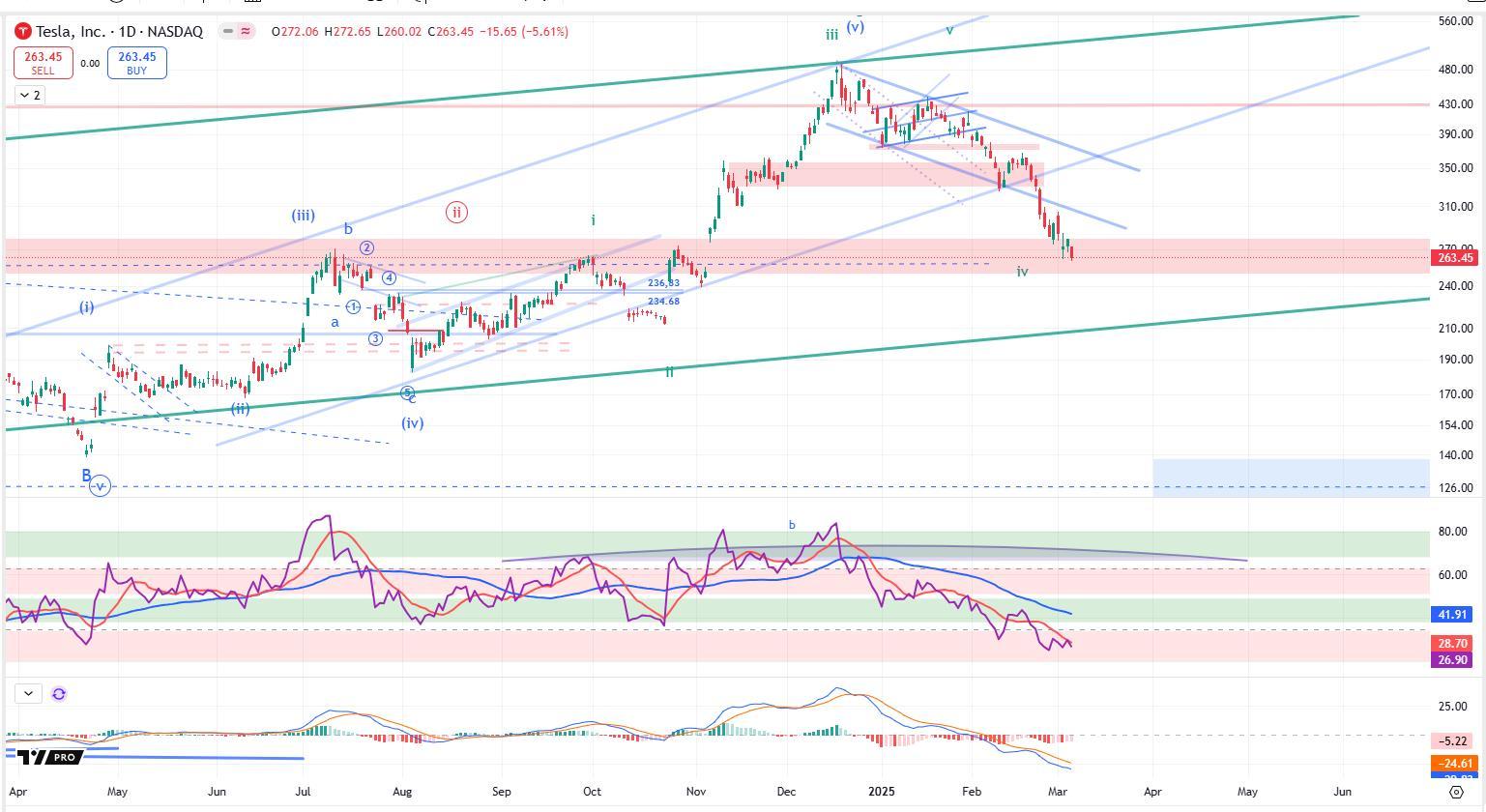Image resolution: width=1486 pixels, height=812 pixels.
Task: Toggle the market status pill icon
Action: 236,31
